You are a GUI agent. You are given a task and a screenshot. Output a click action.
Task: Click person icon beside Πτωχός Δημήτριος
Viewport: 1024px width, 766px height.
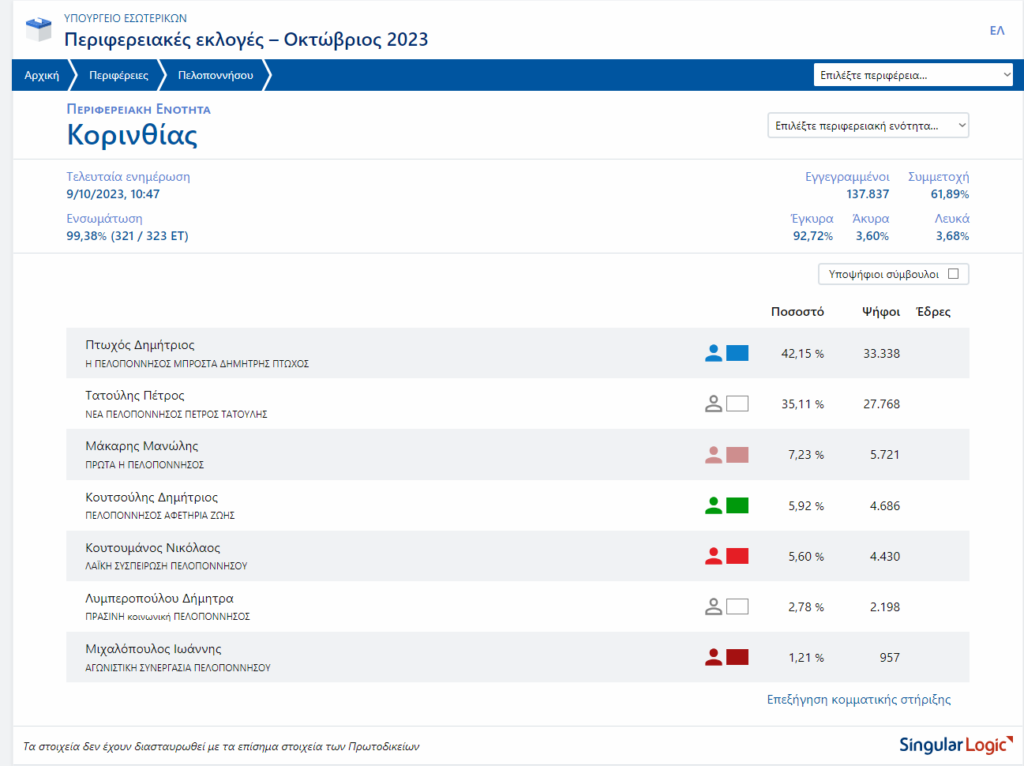713,353
